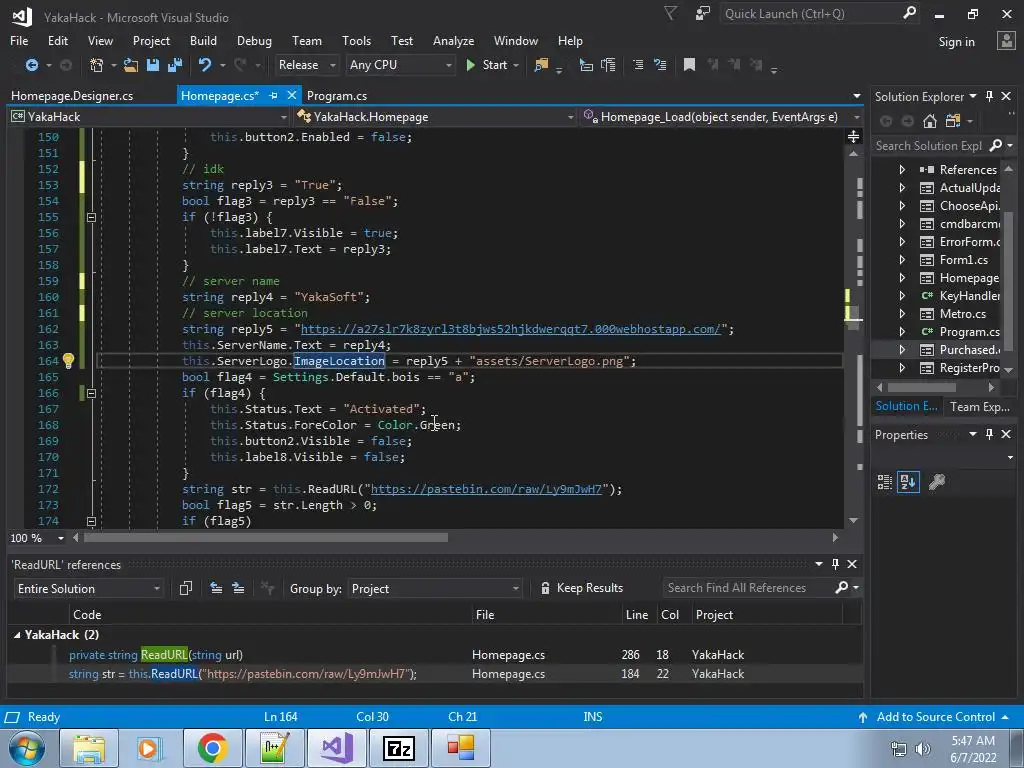
Task: Click the switch views icon in Solution Explorer
Action: [x=953, y=121]
